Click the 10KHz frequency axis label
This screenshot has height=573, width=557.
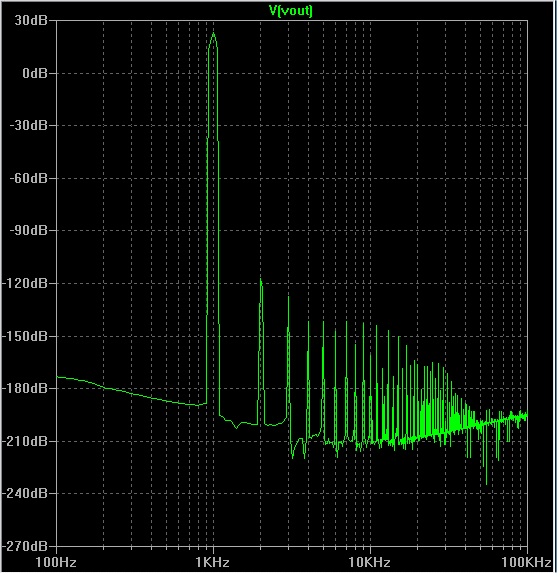pos(369,562)
